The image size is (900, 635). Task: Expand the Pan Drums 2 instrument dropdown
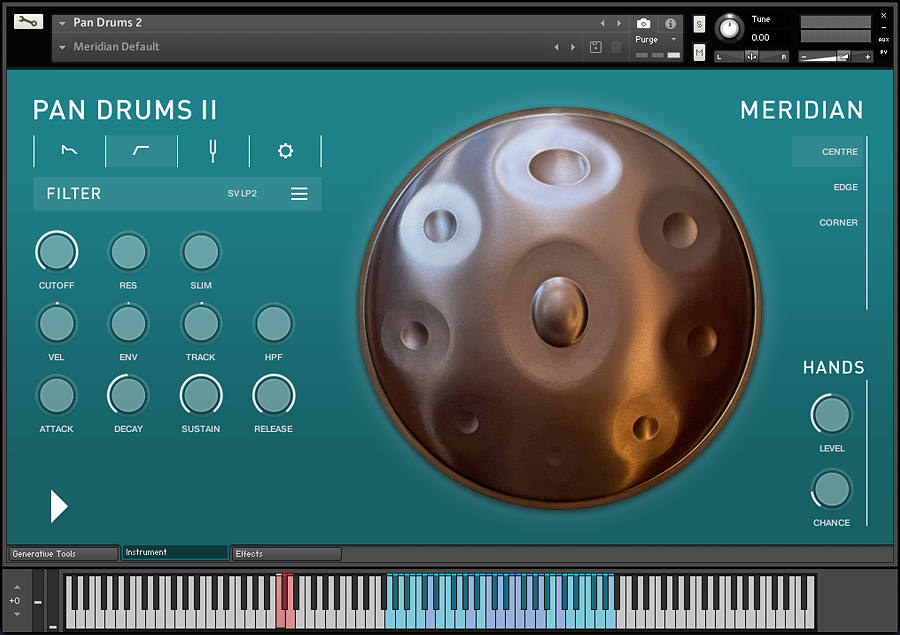tap(62, 24)
